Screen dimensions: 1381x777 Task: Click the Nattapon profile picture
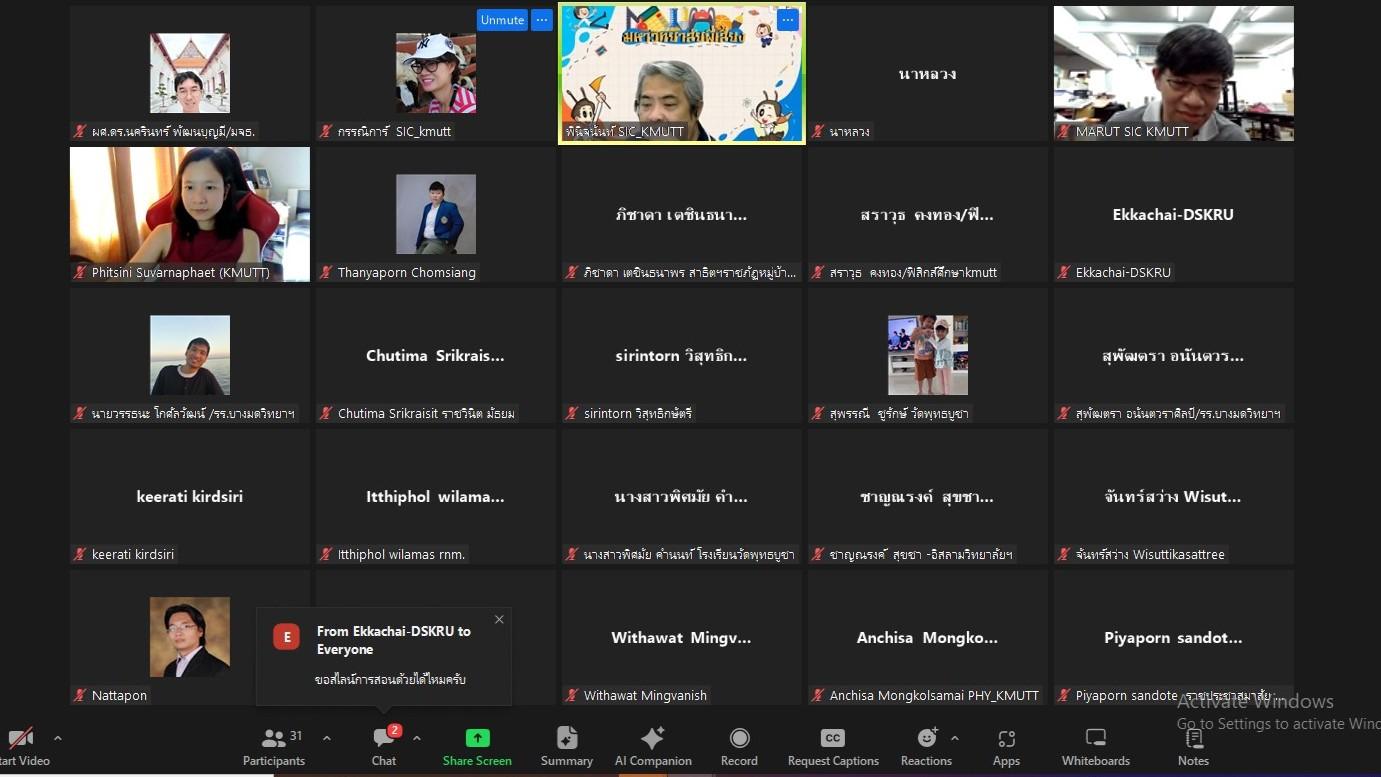(x=190, y=637)
